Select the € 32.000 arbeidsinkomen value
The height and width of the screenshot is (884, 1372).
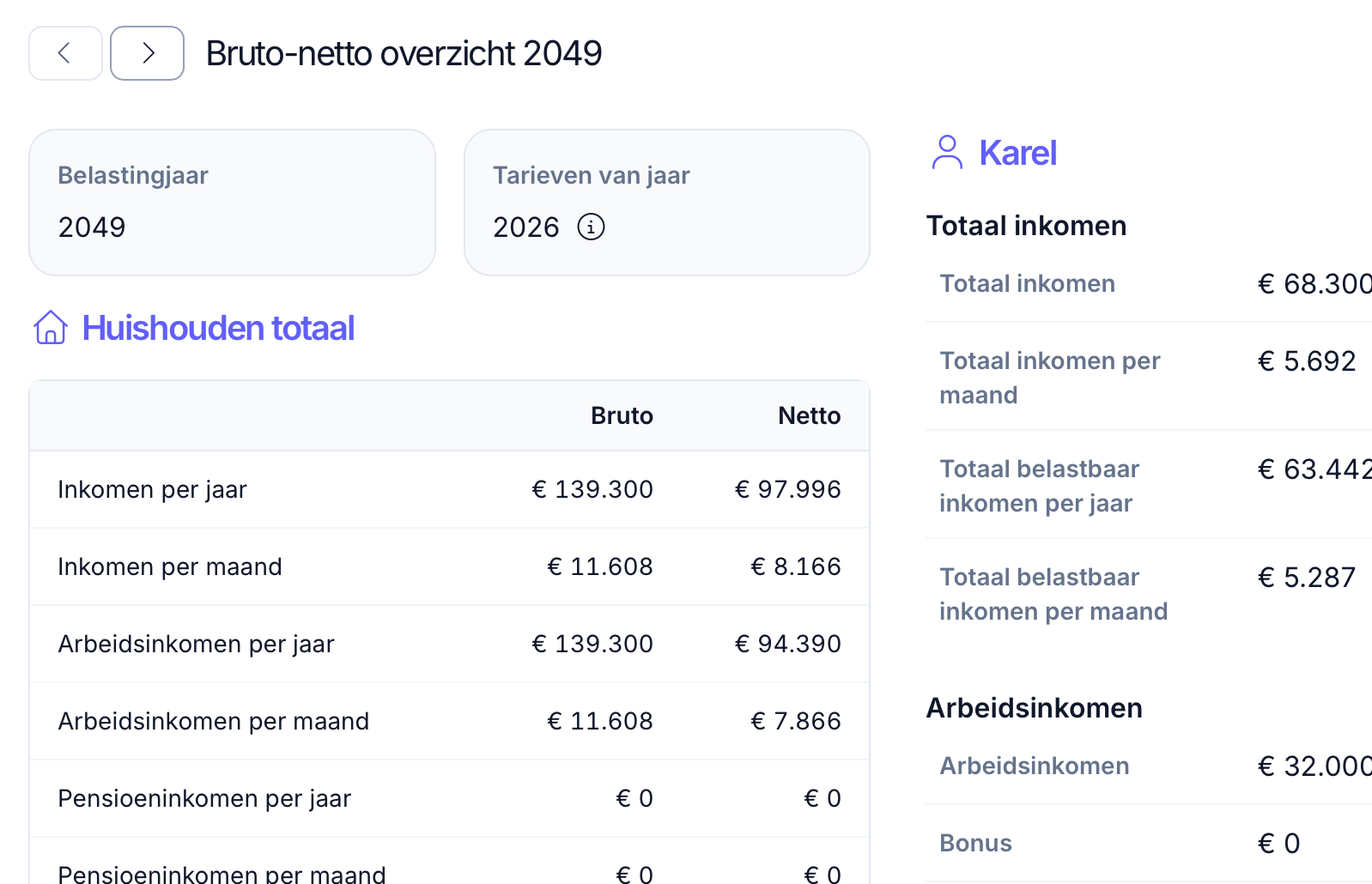pos(1314,766)
